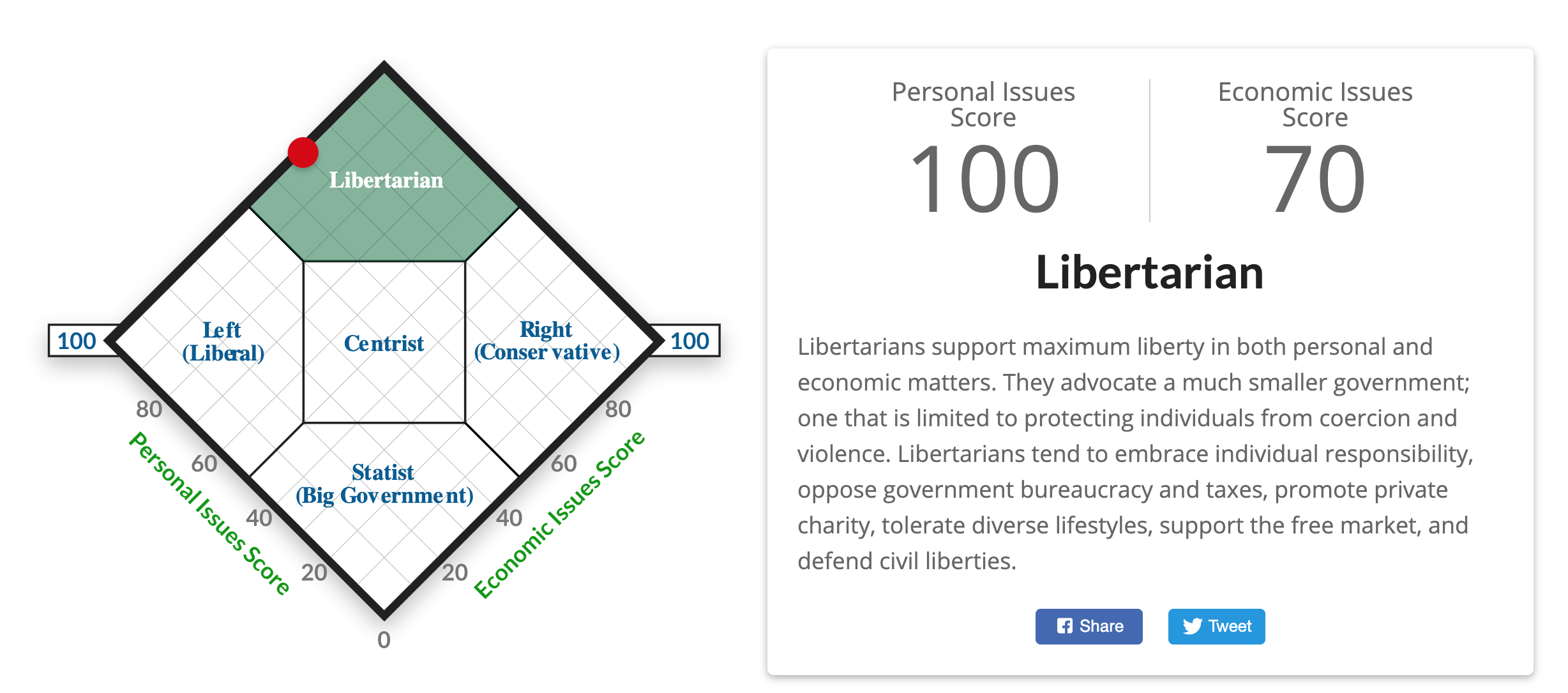Click the Tweet button
Screen dimensions: 1568x693
coord(1216,626)
